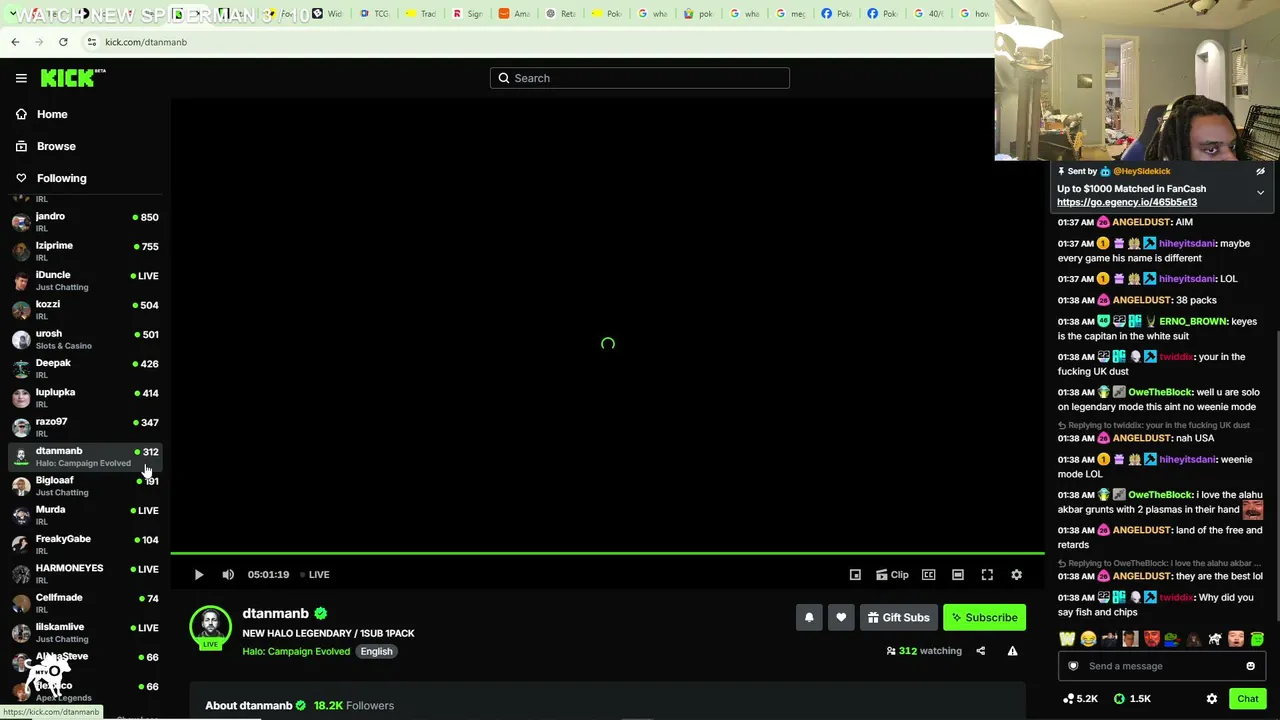Hide the pinned HeySidekick message

(1260, 171)
